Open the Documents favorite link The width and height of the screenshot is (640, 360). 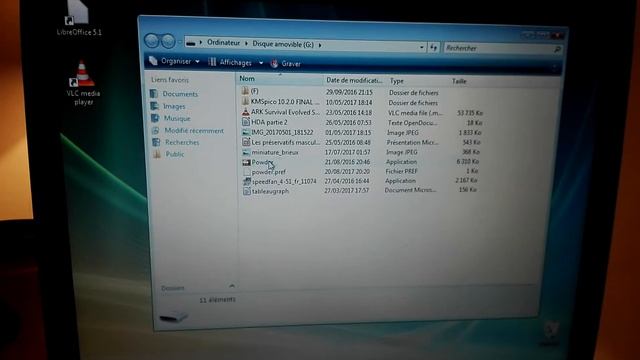pos(180,94)
